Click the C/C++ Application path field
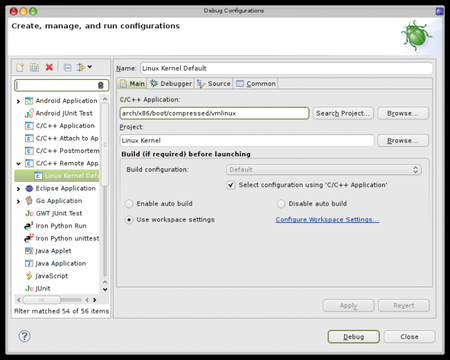This screenshot has width=450, height=360. tap(214, 113)
